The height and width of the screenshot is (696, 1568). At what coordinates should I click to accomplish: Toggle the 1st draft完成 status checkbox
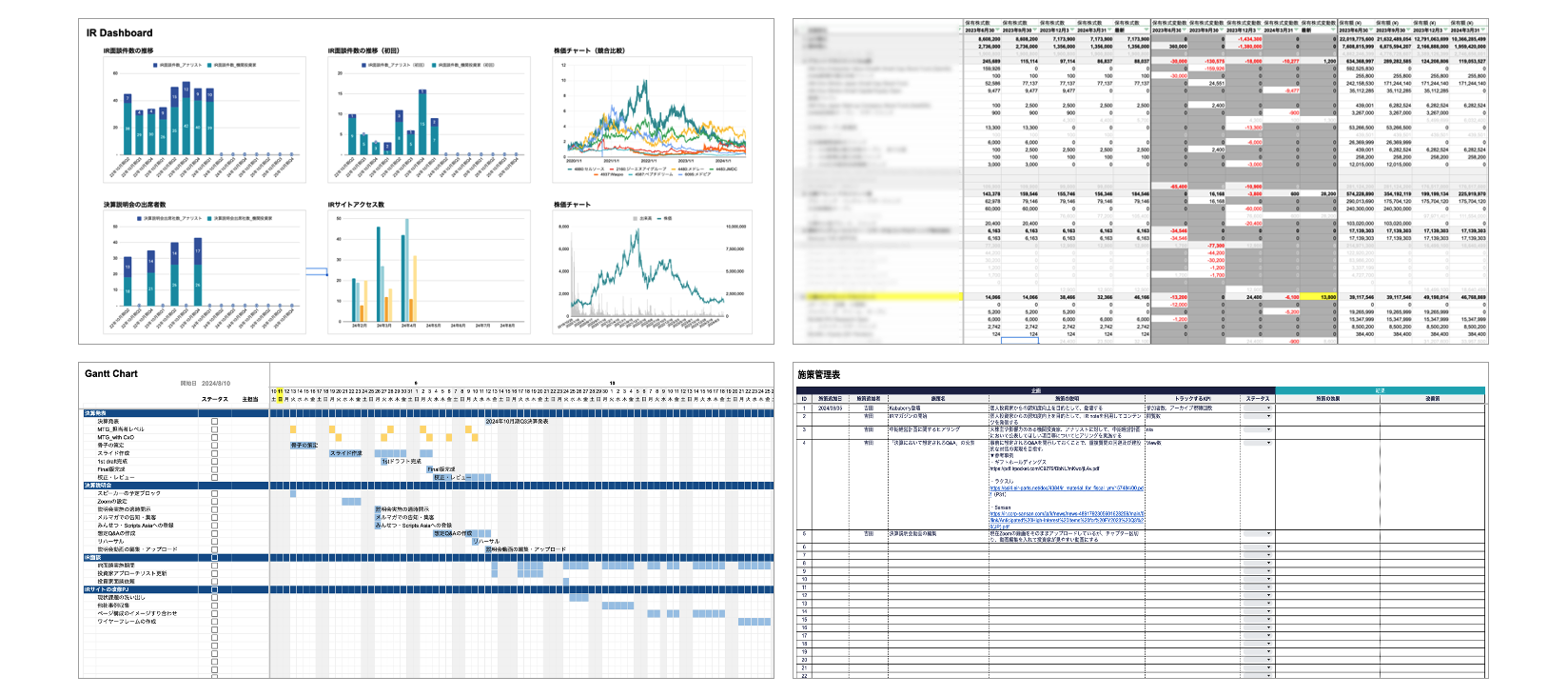214,461
